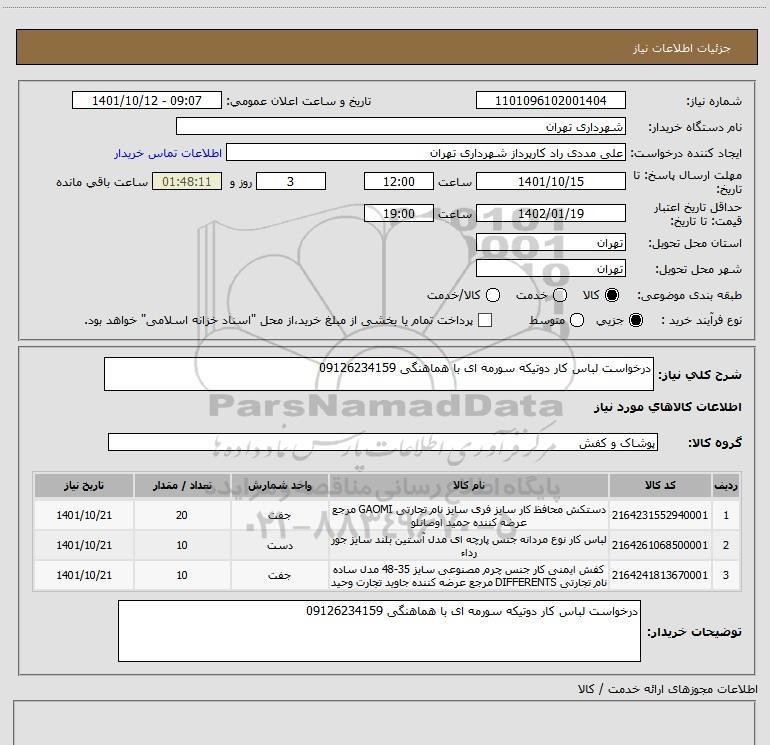Click the DIFFERENTS safety shoes item name

[x=468, y=576]
